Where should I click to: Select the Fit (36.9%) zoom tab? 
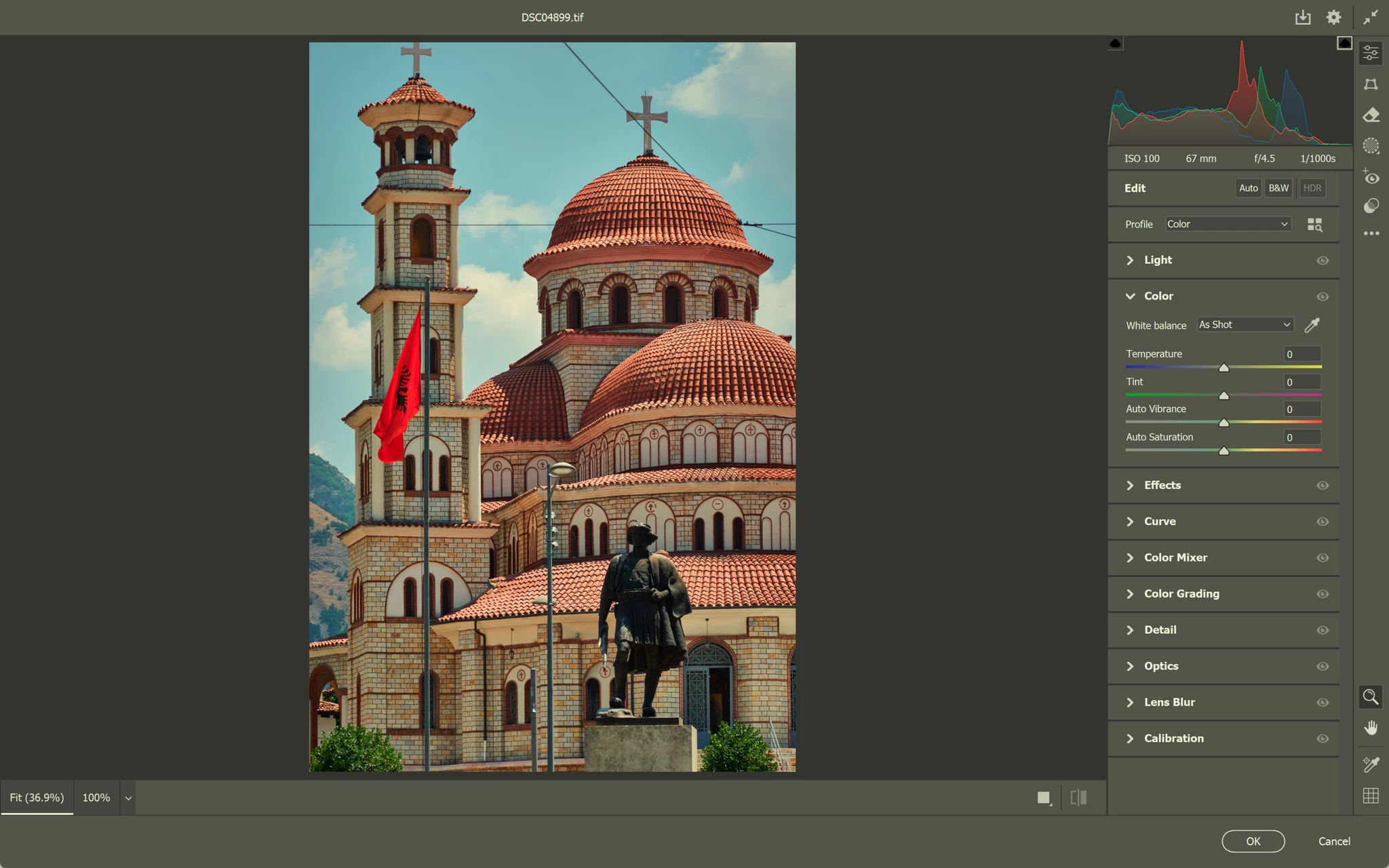[x=37, y=797]
